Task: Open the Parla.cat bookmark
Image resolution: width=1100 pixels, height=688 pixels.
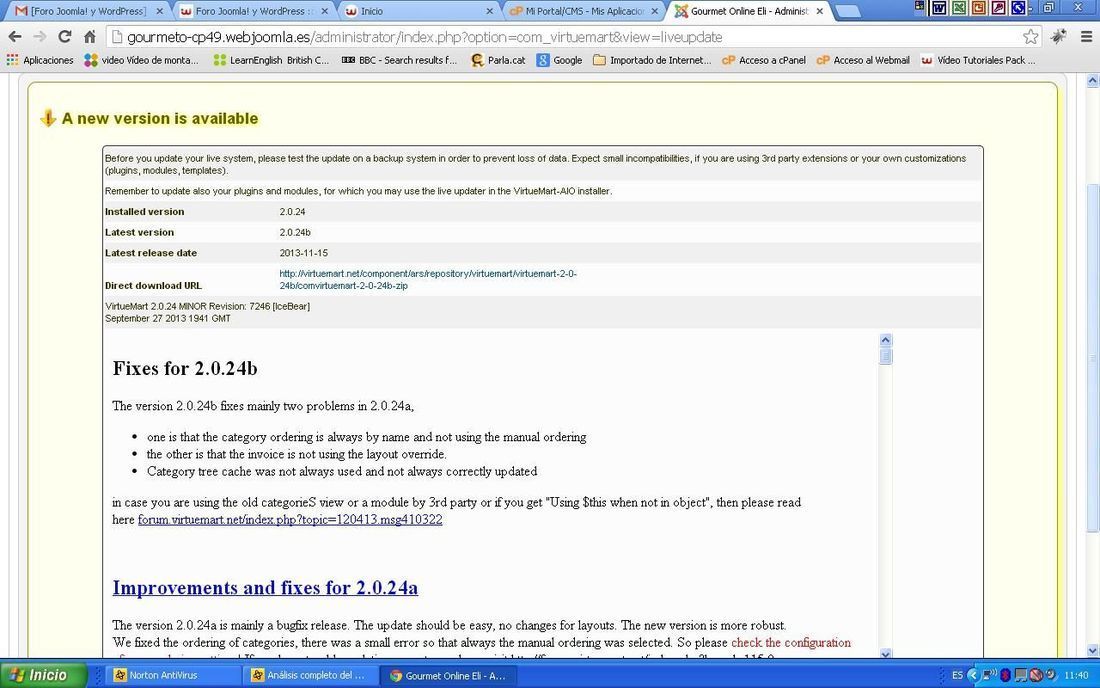Action: 498,60
